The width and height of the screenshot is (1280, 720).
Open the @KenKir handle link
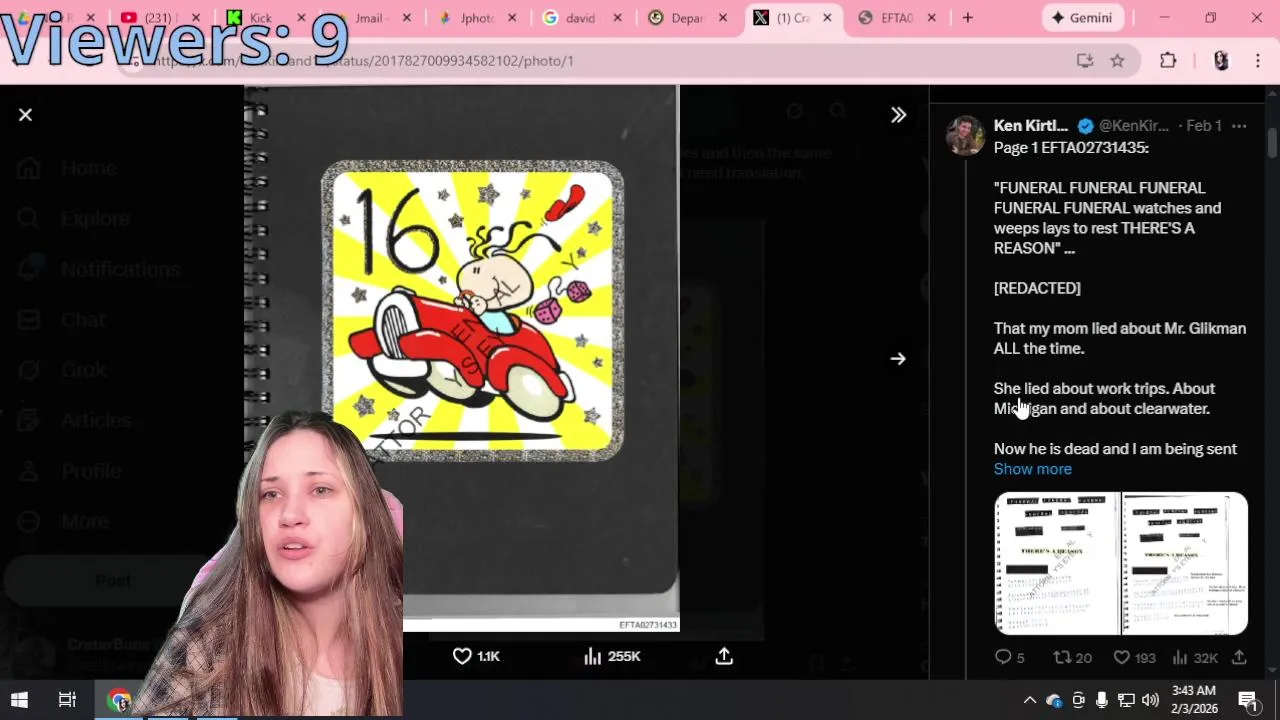coord(1133,126)
